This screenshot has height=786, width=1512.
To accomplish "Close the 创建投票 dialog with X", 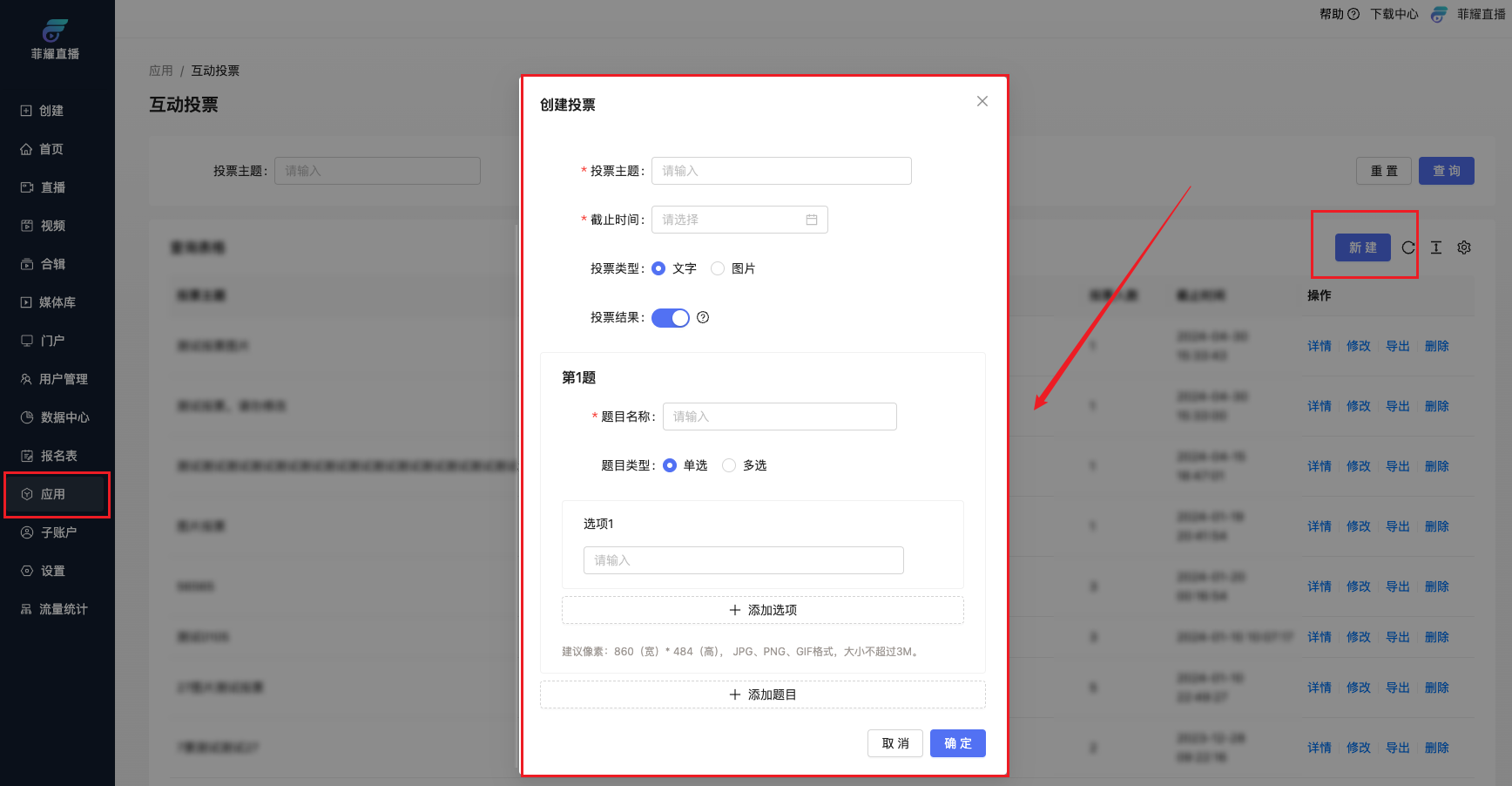I will pos(982,101).
